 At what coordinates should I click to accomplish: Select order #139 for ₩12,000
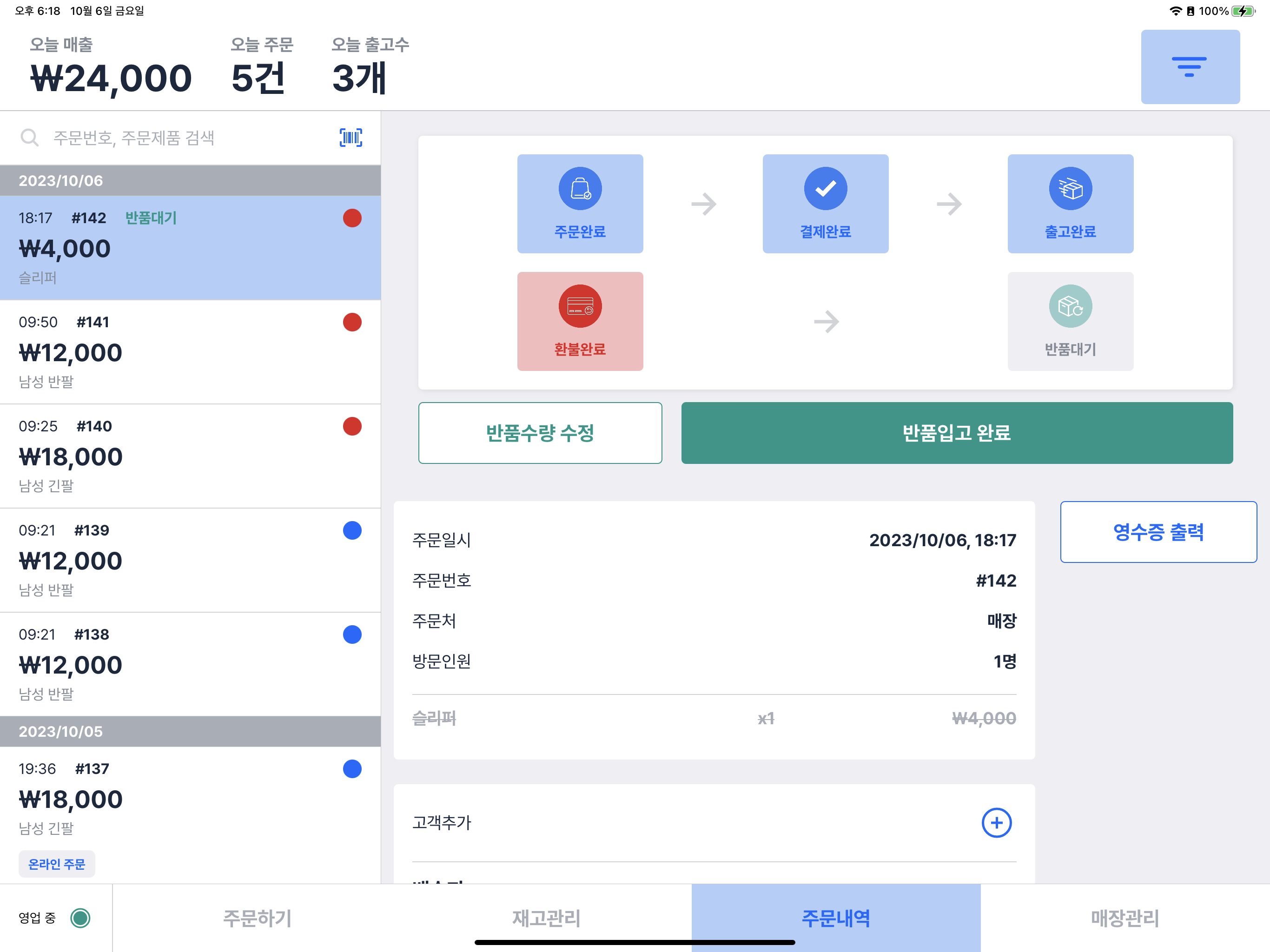click(190, 560)
